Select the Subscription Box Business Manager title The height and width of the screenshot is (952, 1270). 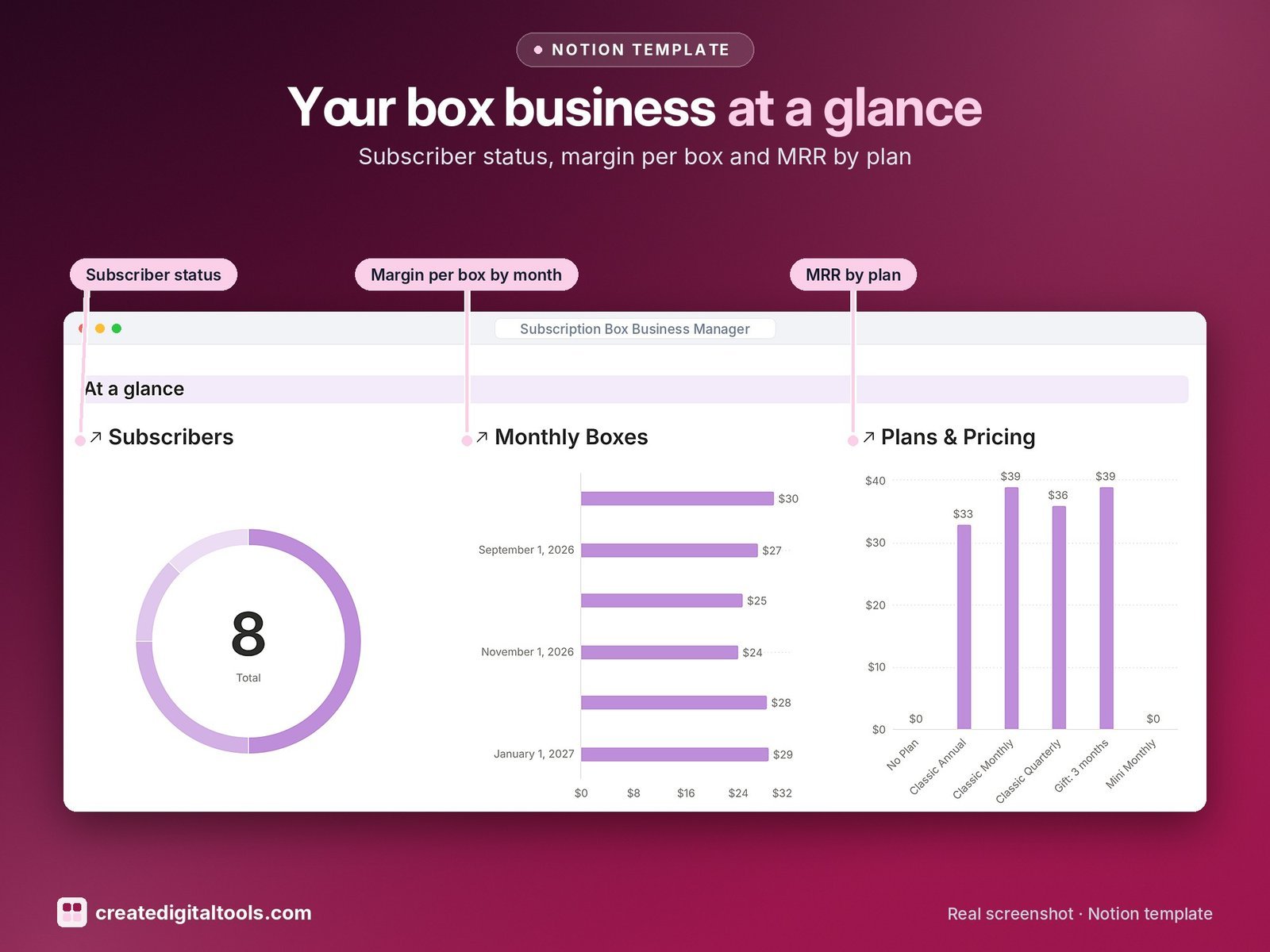point(635,328)
